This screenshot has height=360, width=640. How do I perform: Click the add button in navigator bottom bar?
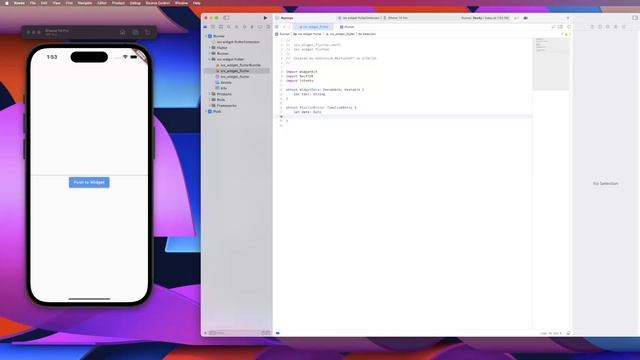205,333
